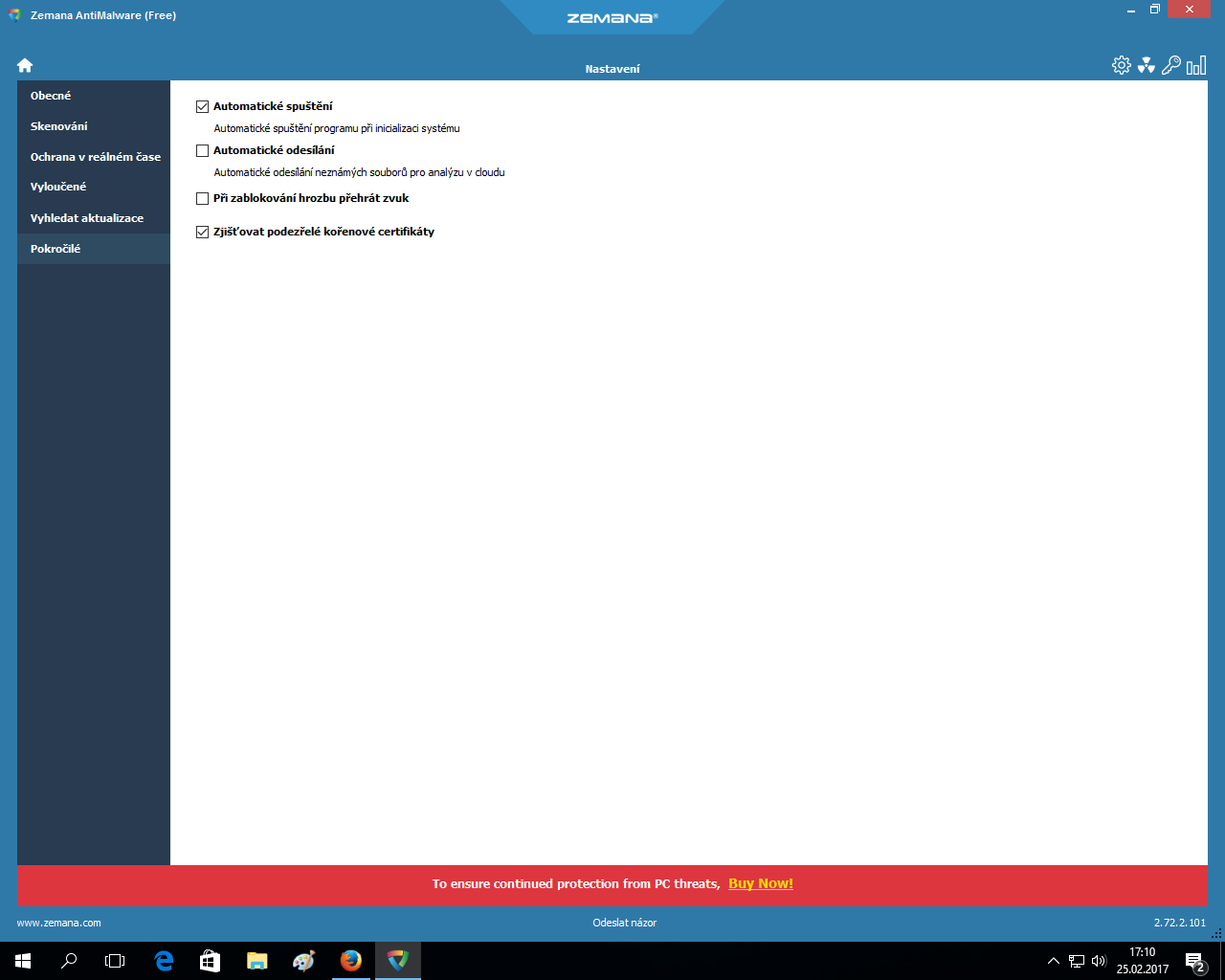The width and height of the screenshot is (1225, 980).
Task: Switch to the Skenování section
Action: coord(58,126)
